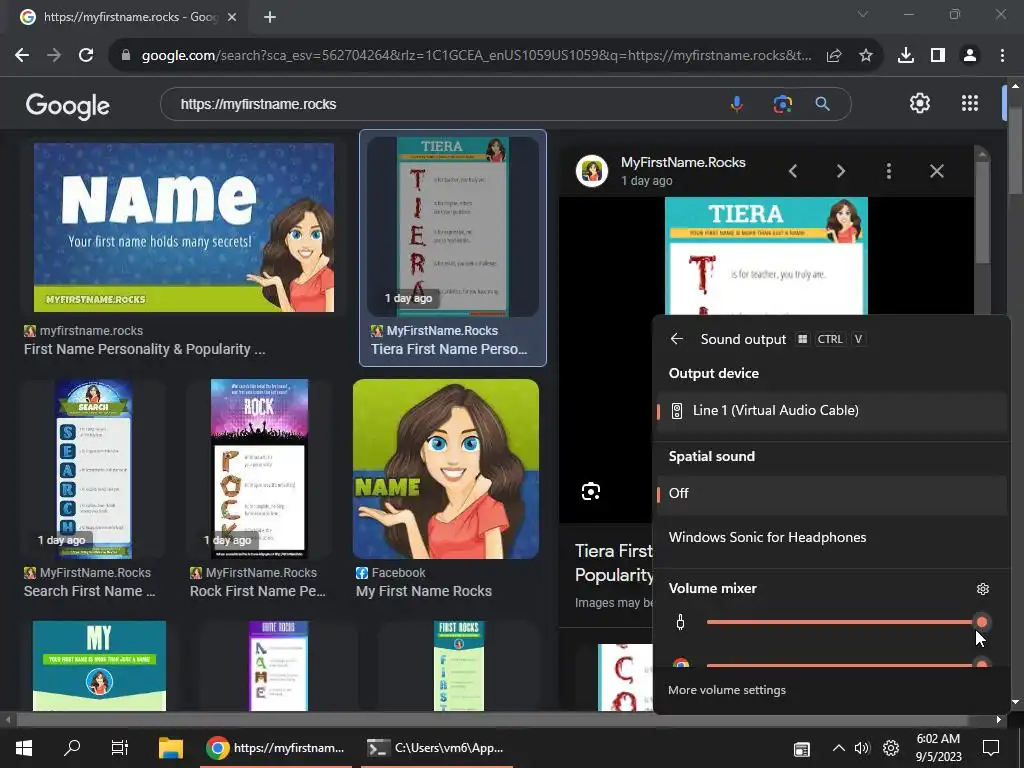Switch to C:\Users\vm6 terminal taskbar window

pyautogui.click(x=436, y=748)
